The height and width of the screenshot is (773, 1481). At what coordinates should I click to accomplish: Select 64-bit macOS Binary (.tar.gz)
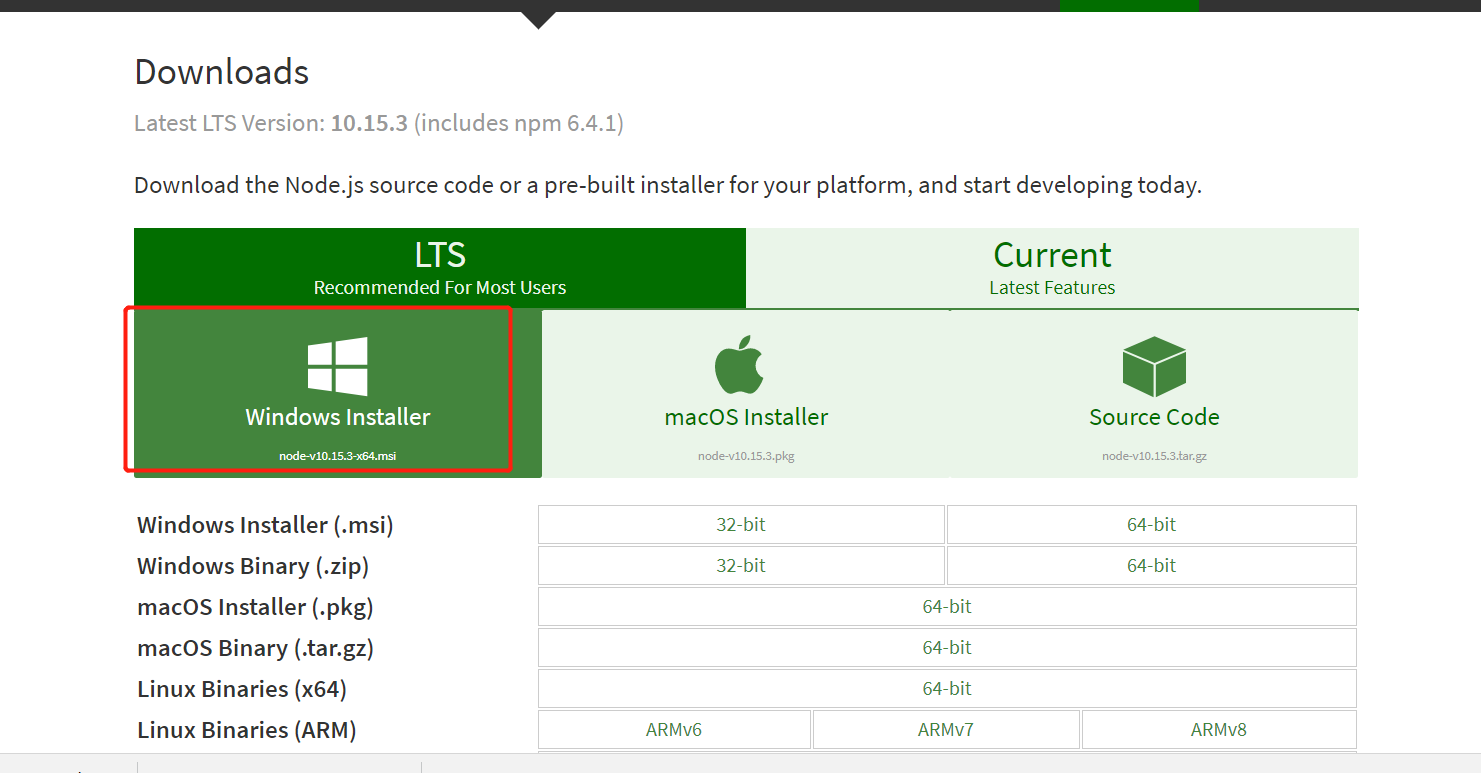click(947, 647)
